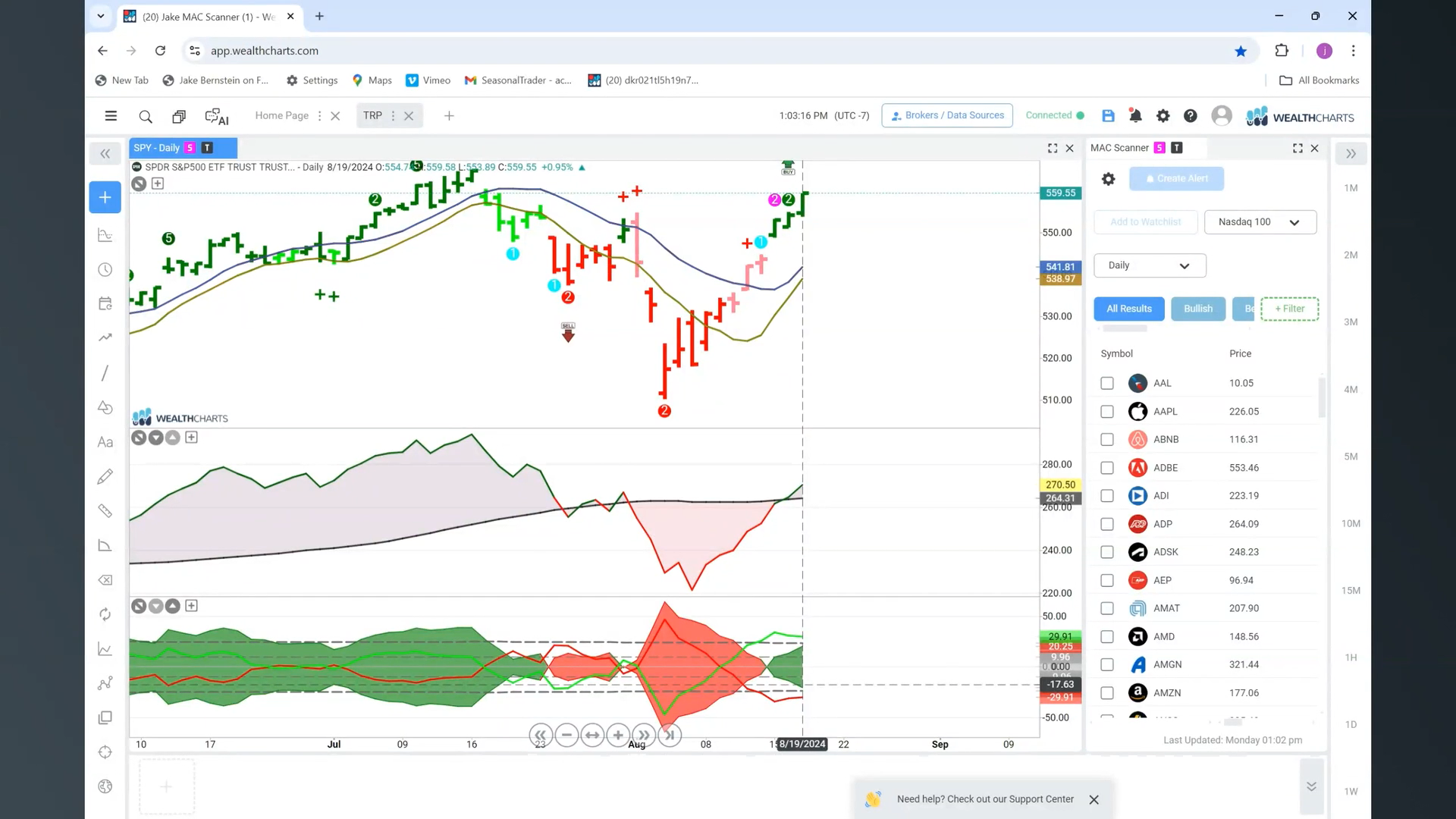The height and width of the screenshot is (819, 1456).
Task: Check the ABNB row checkbox
Action: 1107,439
